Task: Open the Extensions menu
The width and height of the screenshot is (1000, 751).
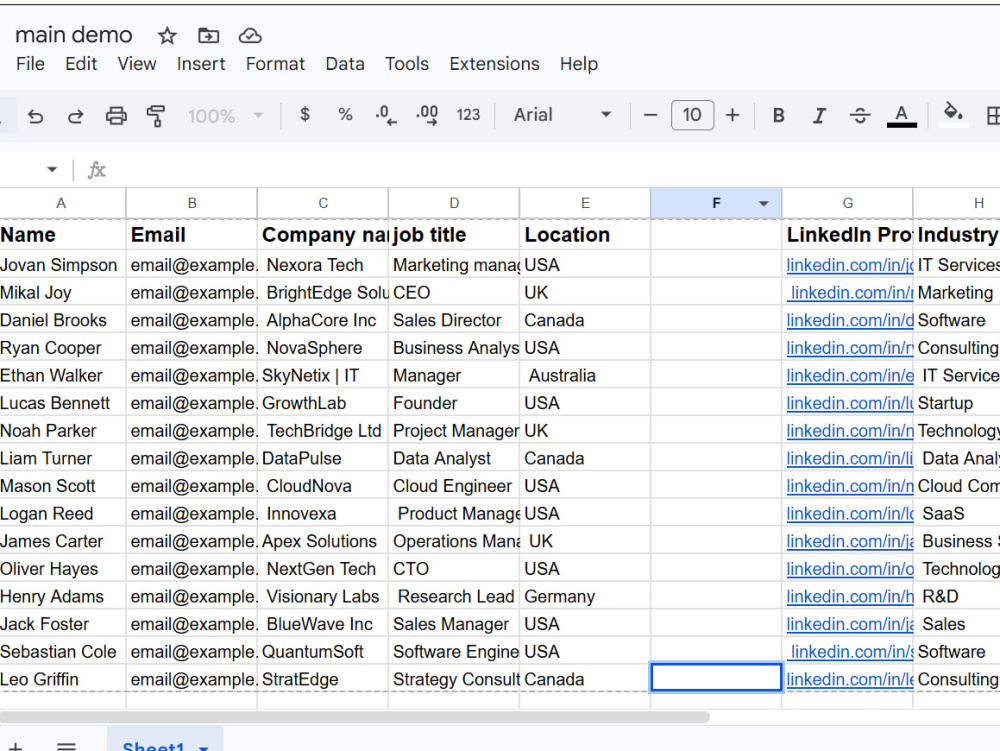Action: coord(494,64)
